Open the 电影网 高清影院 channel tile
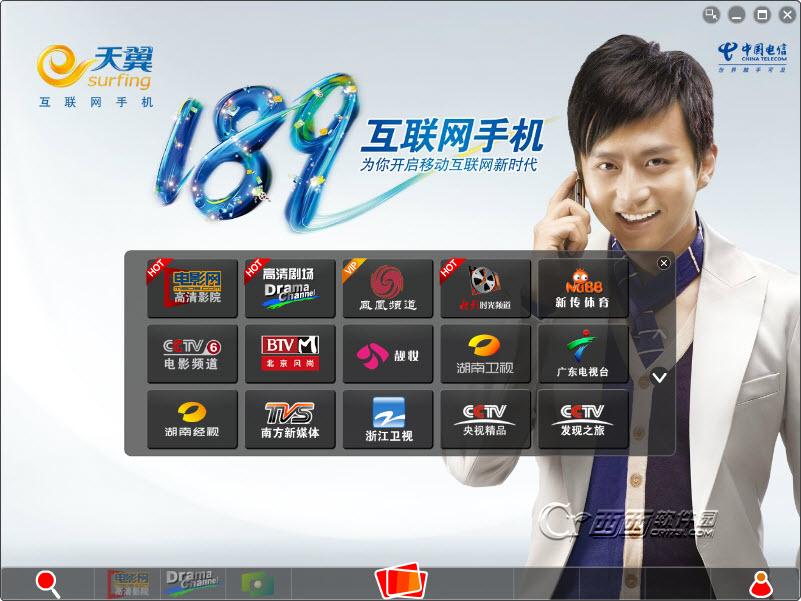 (x=192, y=288)
